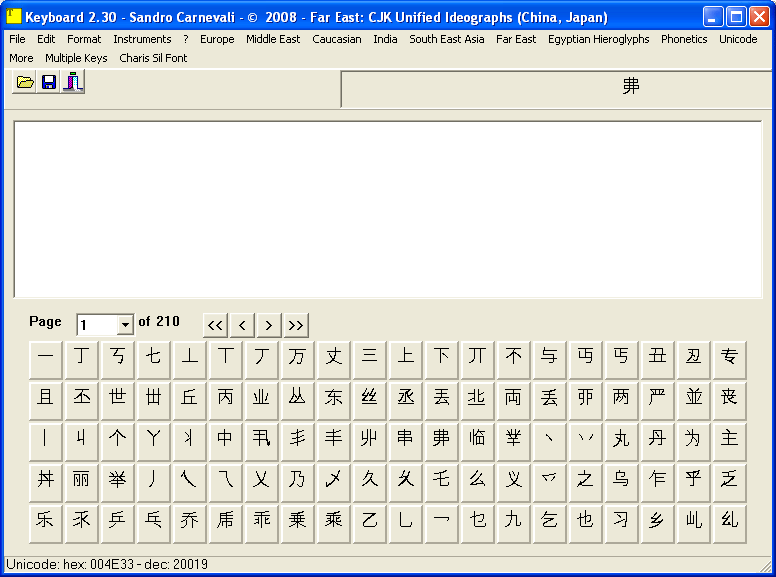Click the Save floppy disk icon
The image size is (776, 577).
[x=48, y=82]
